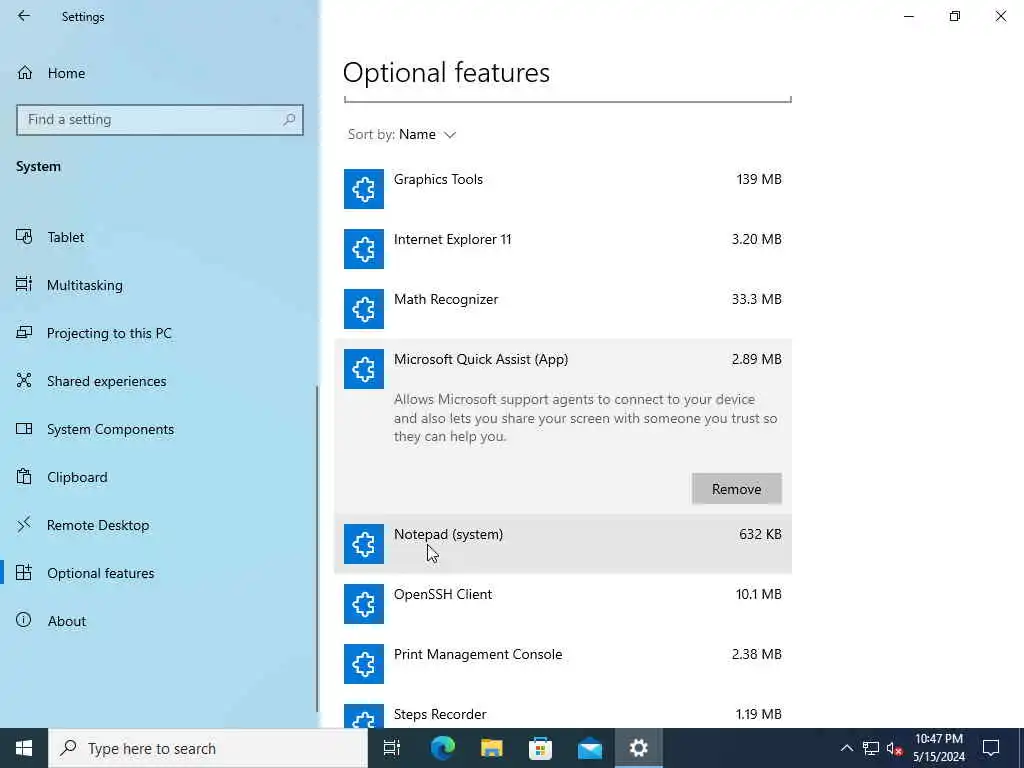Open the Sort by Name dropdown
Image resolution: width=1024 pixels, height=768 pixels.
[x=402, y=135]
